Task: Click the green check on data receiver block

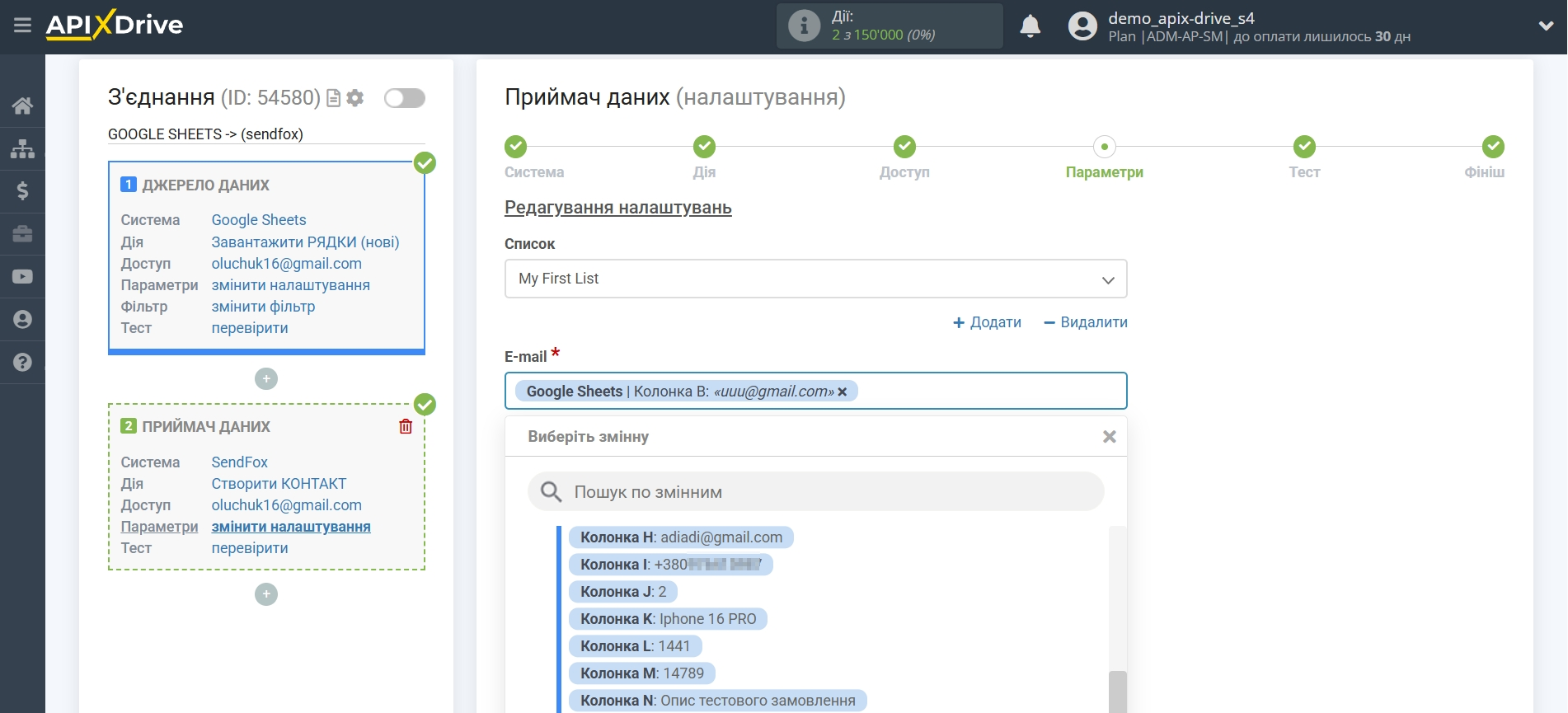Action: point(425,404)
